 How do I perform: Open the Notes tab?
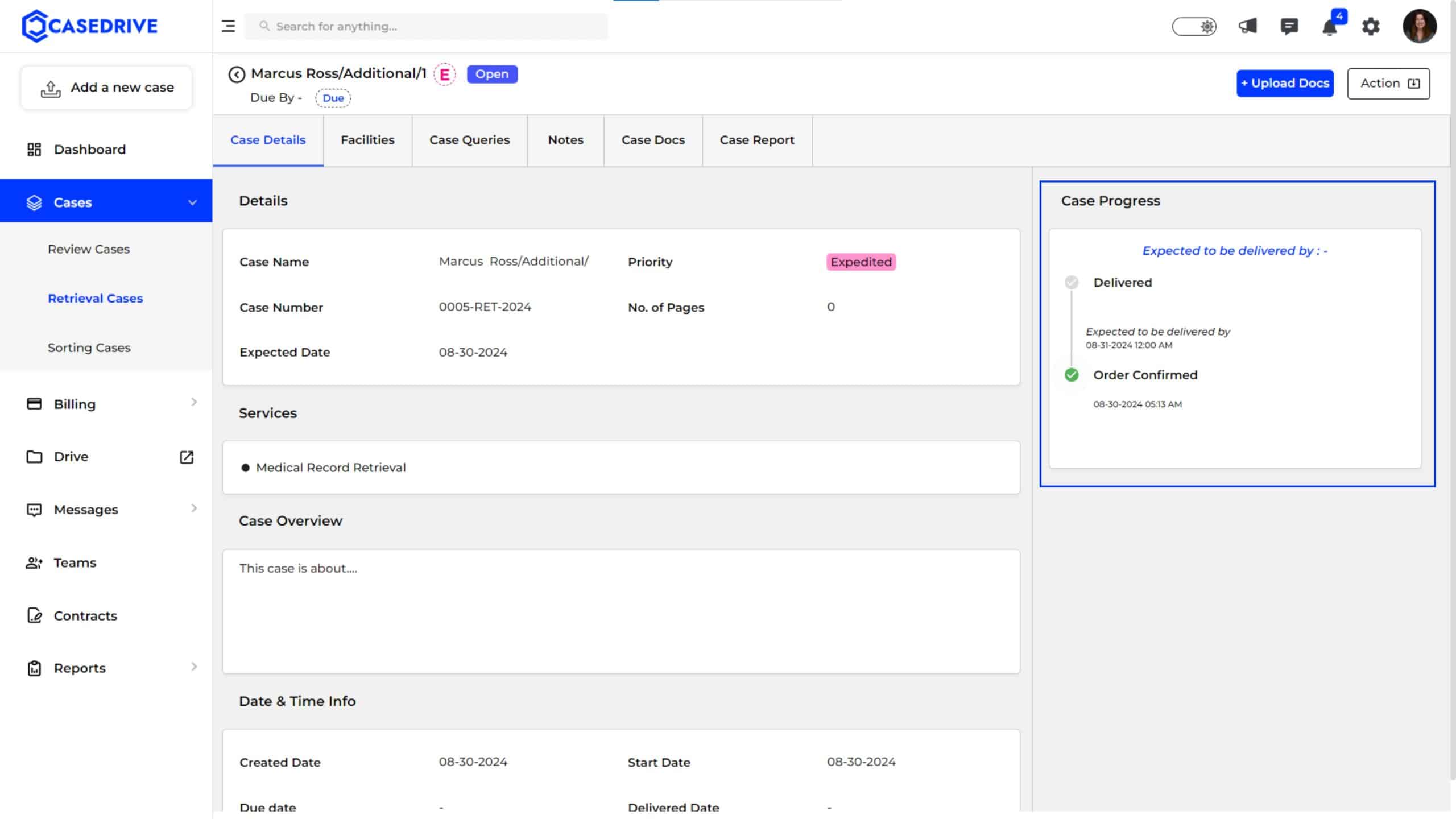point(565,140)
